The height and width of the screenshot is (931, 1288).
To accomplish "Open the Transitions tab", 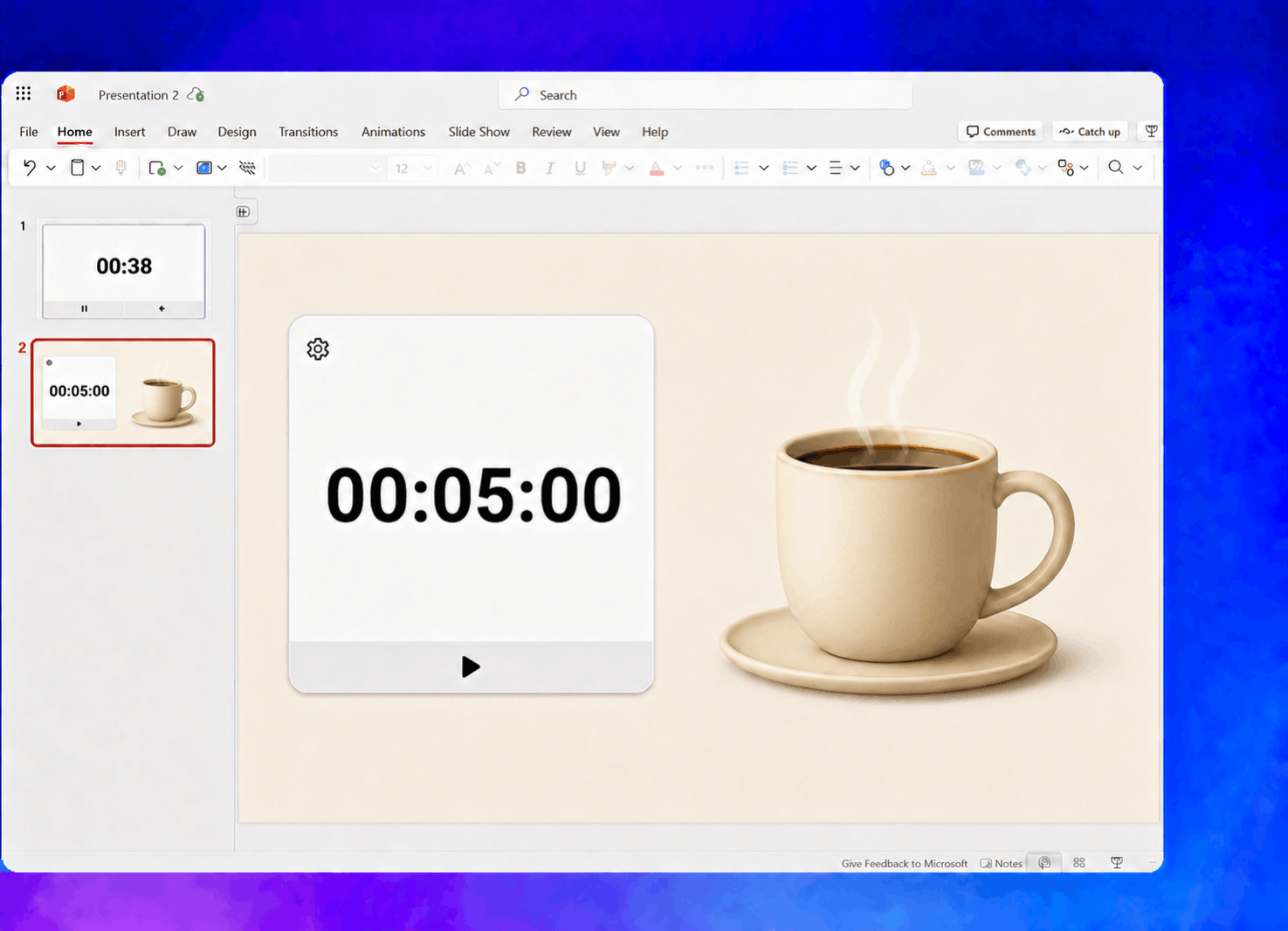I will point(308,132).
